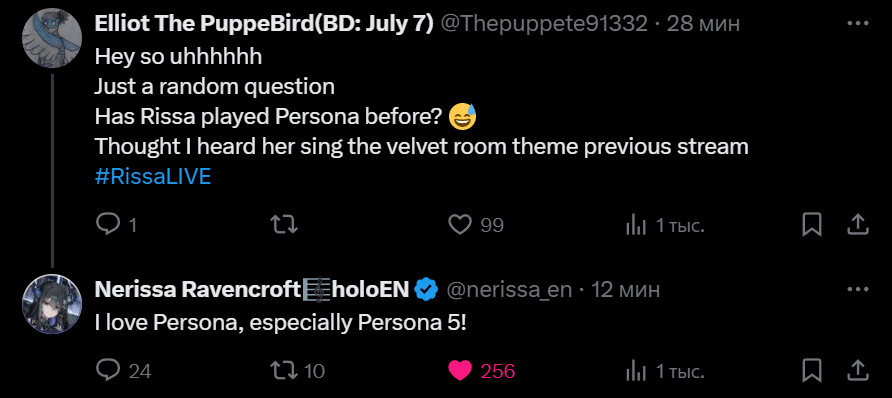
Task: Unlike Nerissa's reply with pink heart
Action: tap(460, 371)
